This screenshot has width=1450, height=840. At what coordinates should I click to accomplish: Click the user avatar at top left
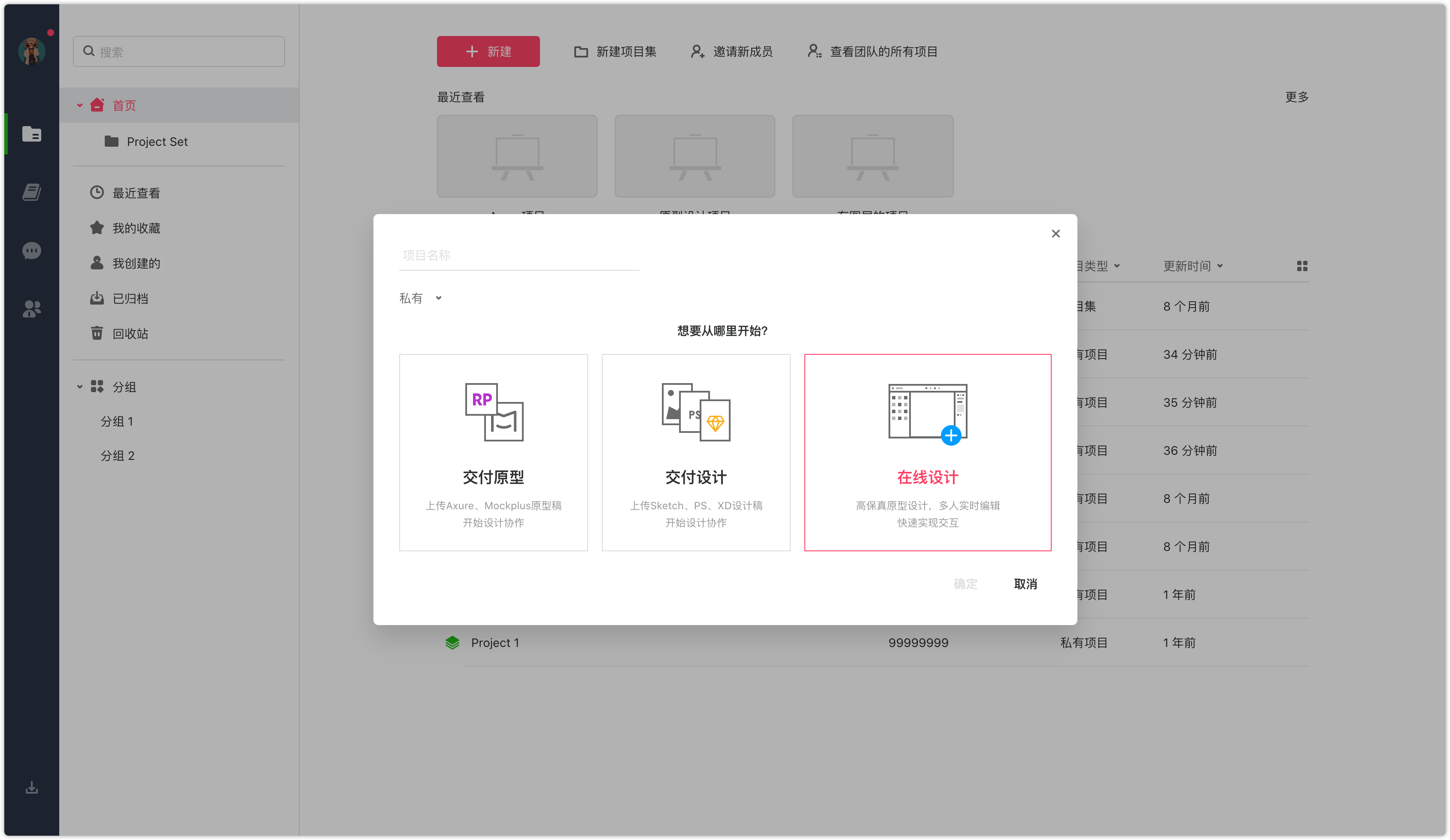point(32,52)
